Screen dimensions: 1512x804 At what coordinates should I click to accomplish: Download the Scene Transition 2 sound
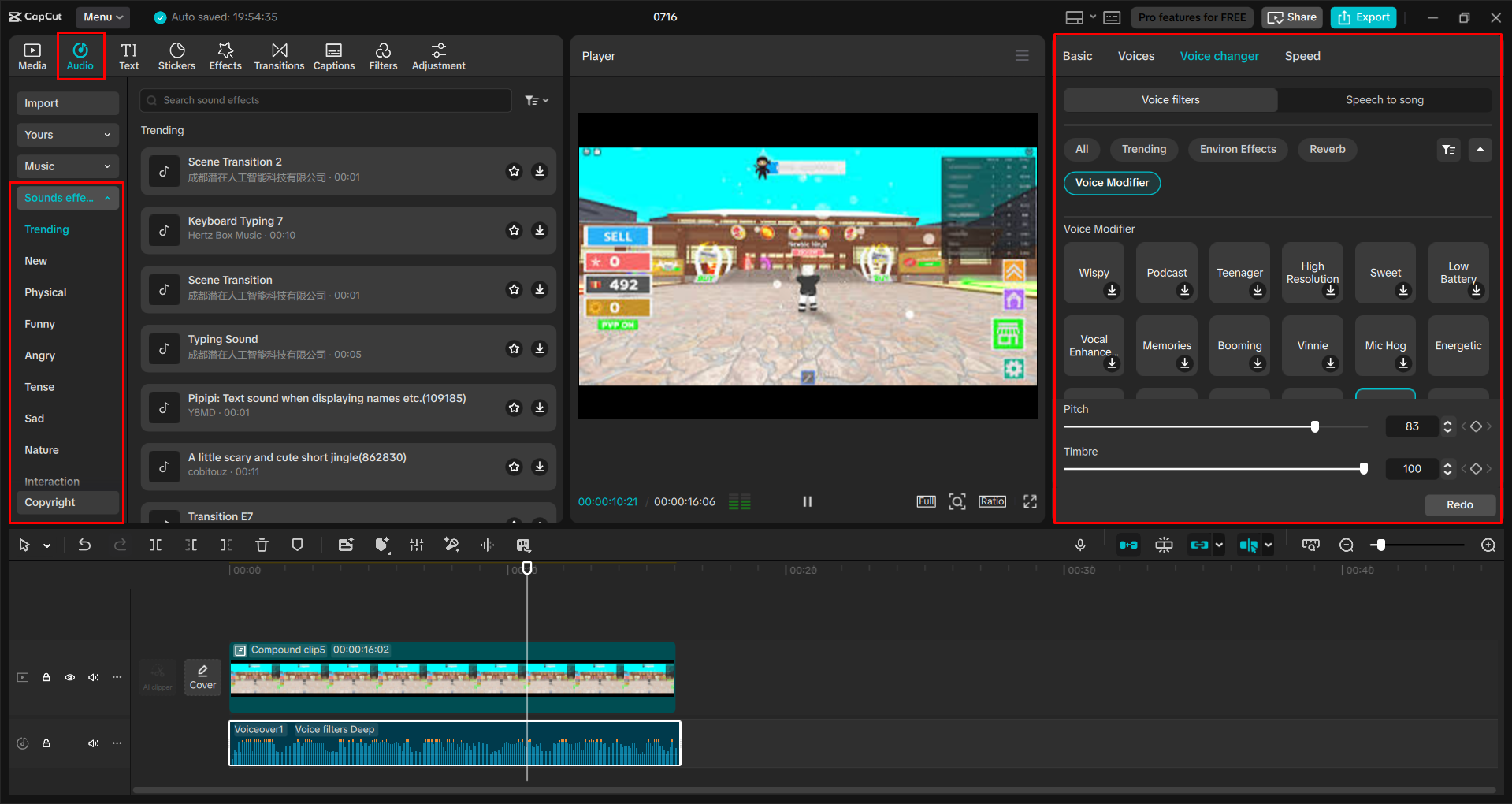point(540,171)
